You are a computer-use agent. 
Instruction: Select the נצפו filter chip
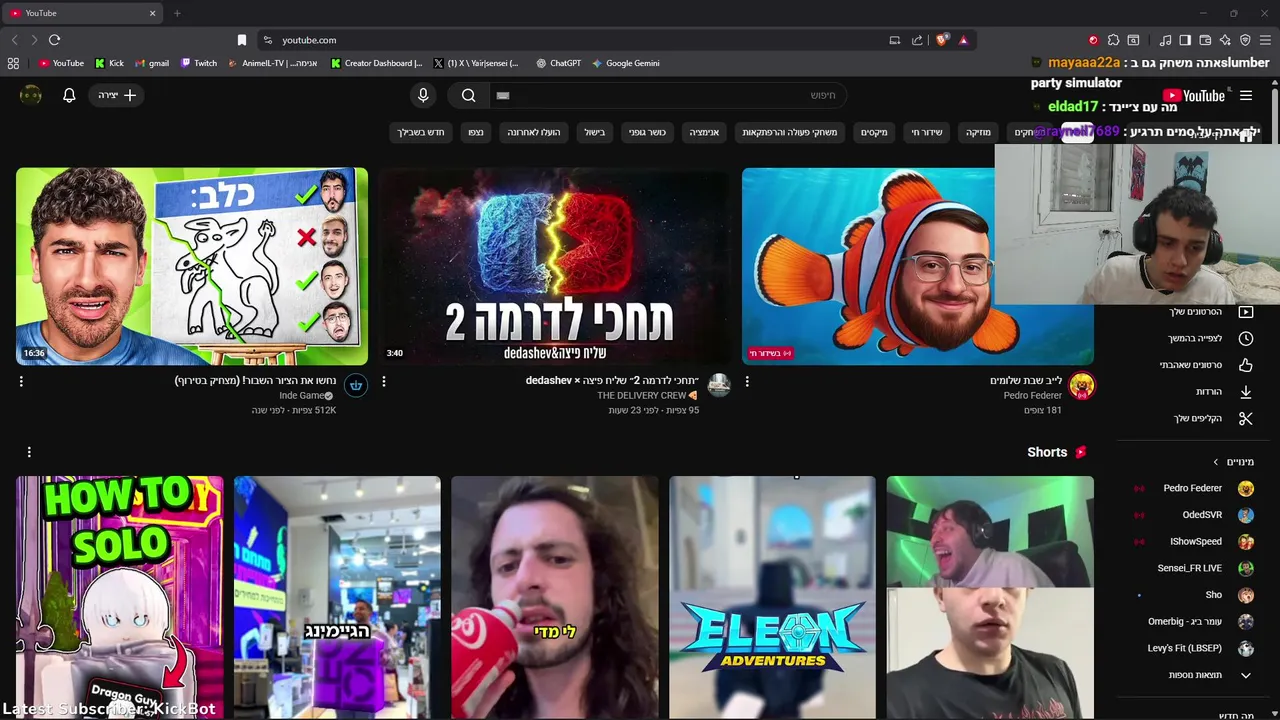coord(475,132)
